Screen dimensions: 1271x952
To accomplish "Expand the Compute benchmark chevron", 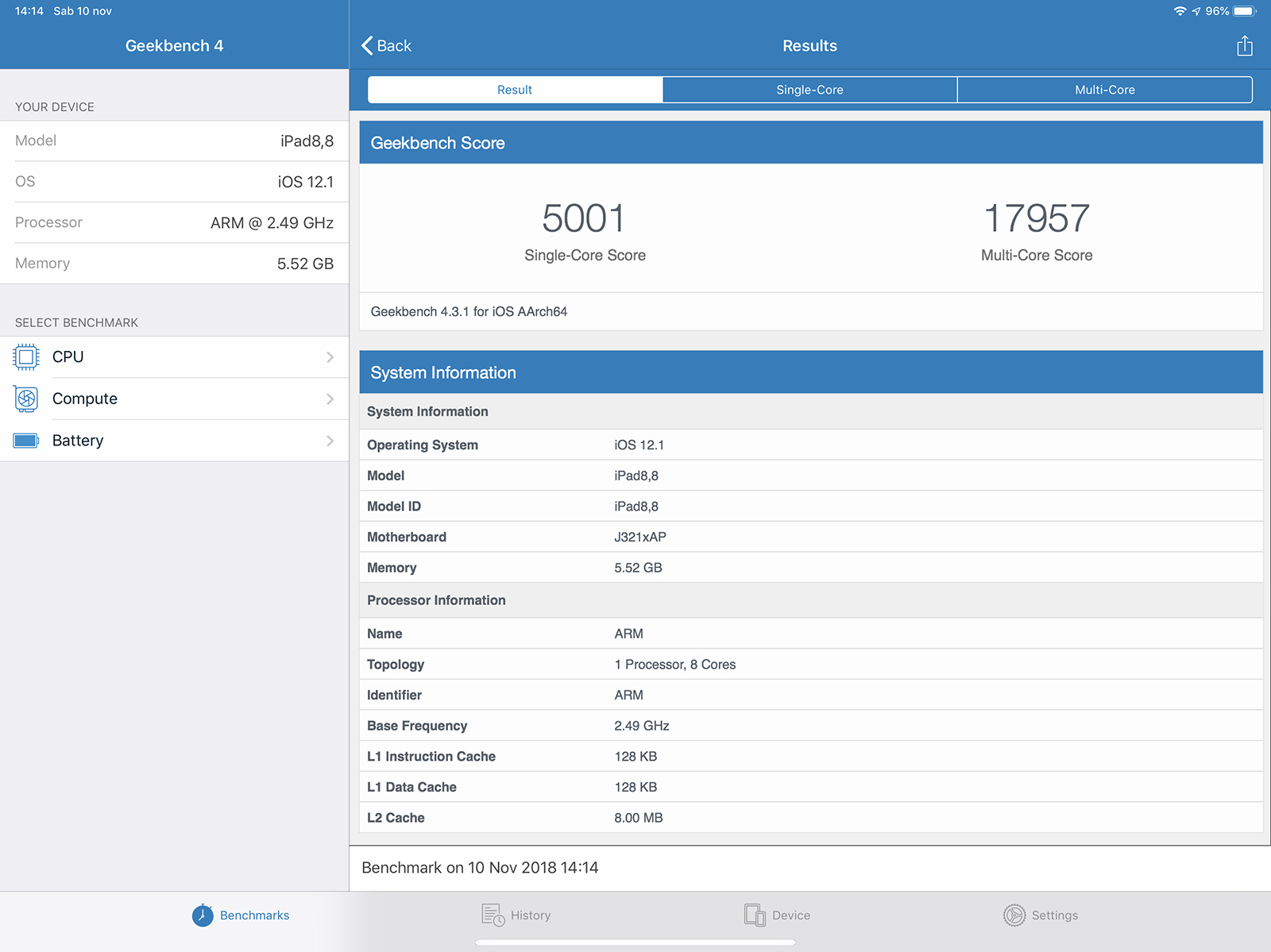I will (330, 399).
